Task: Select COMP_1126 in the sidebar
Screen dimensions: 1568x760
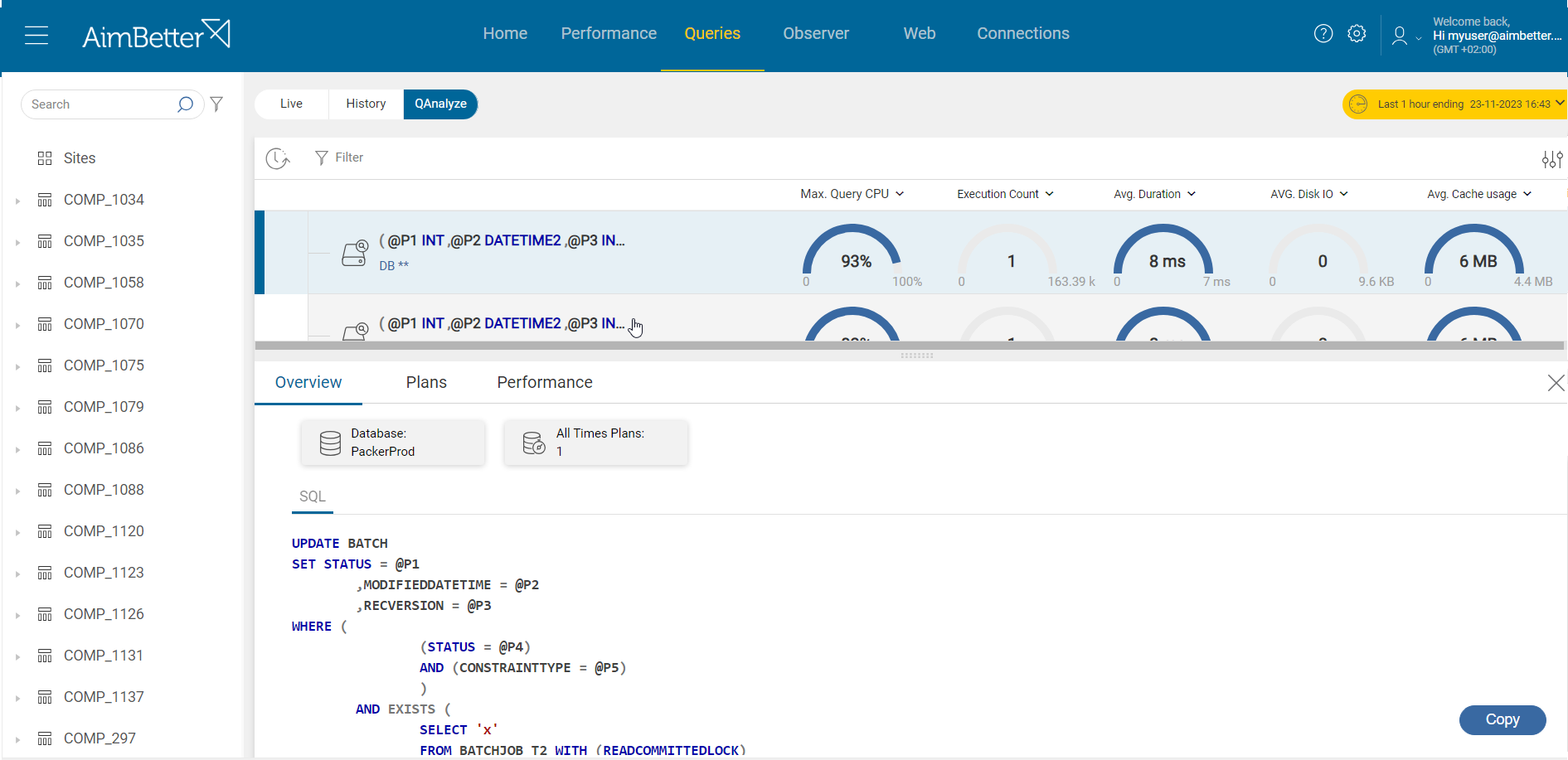Action: coord(104,614)
